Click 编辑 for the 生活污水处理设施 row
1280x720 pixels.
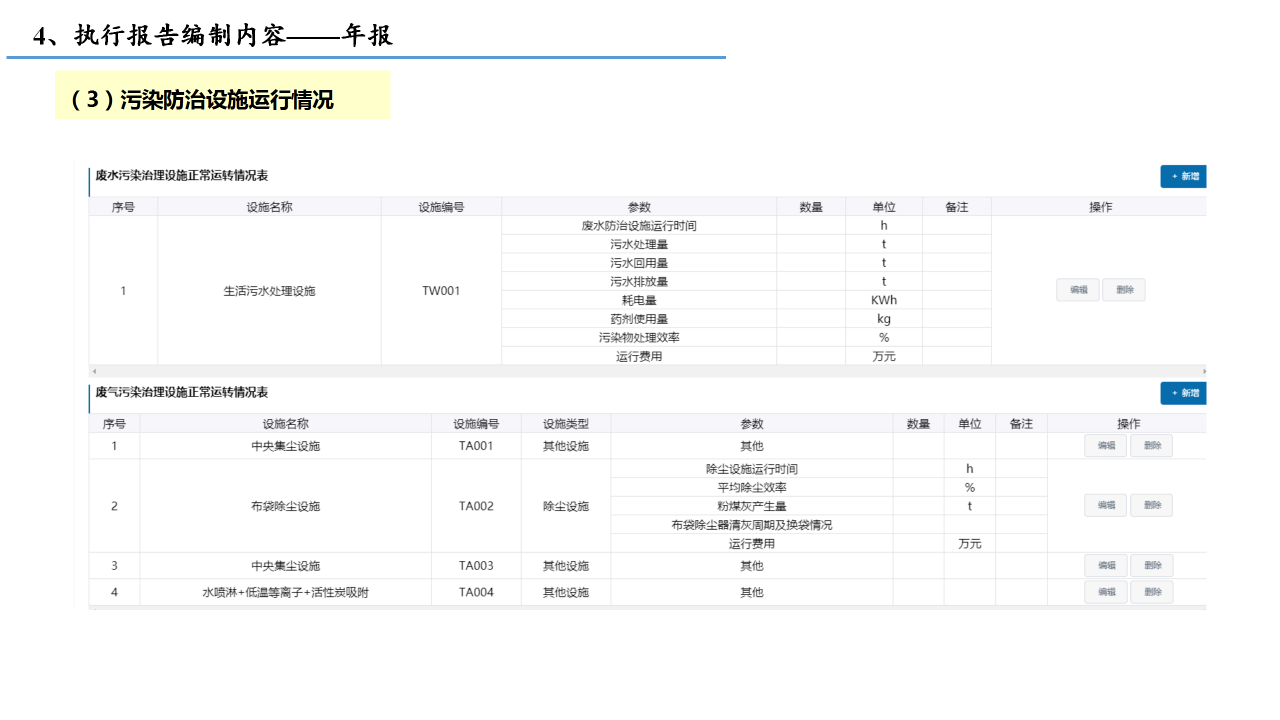click(1078, 290)
